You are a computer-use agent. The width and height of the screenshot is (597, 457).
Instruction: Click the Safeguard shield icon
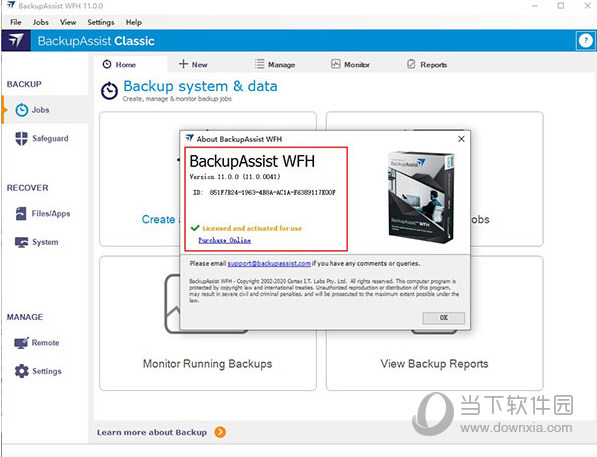coord(21,138)
